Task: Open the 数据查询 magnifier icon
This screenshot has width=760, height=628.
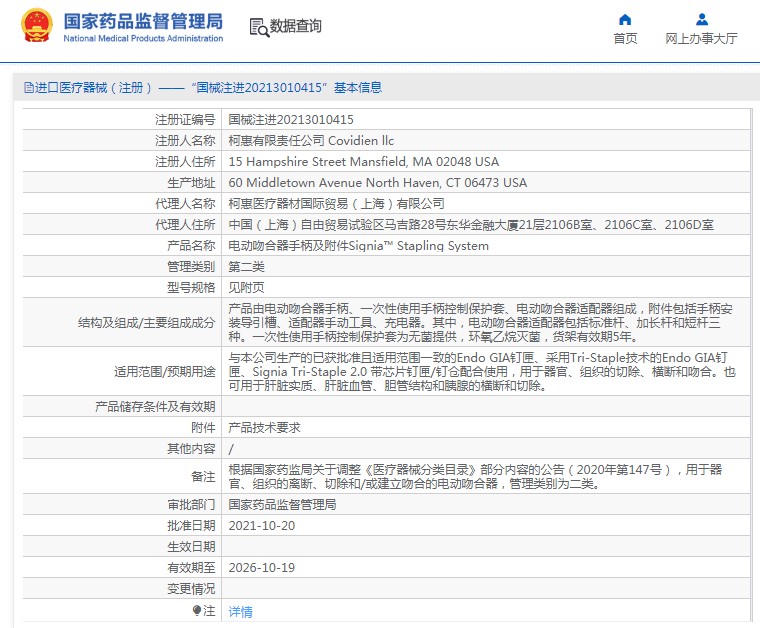Action: (x=259, y=27)
